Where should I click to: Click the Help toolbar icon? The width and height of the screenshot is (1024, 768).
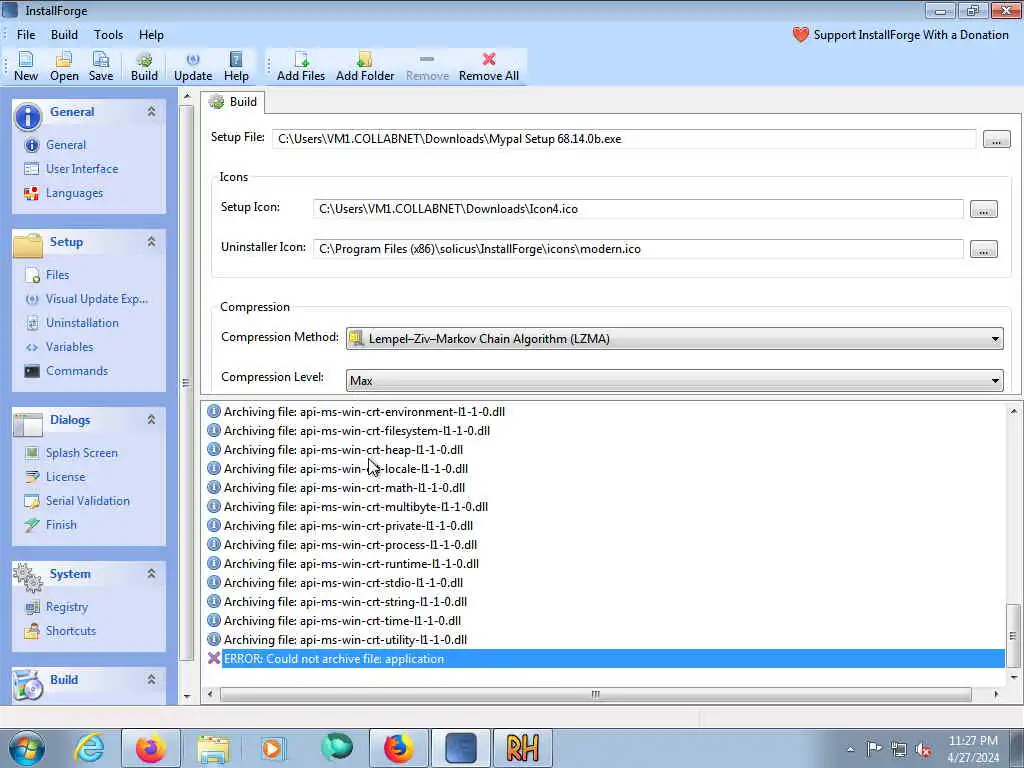click(x=236, y=67)
